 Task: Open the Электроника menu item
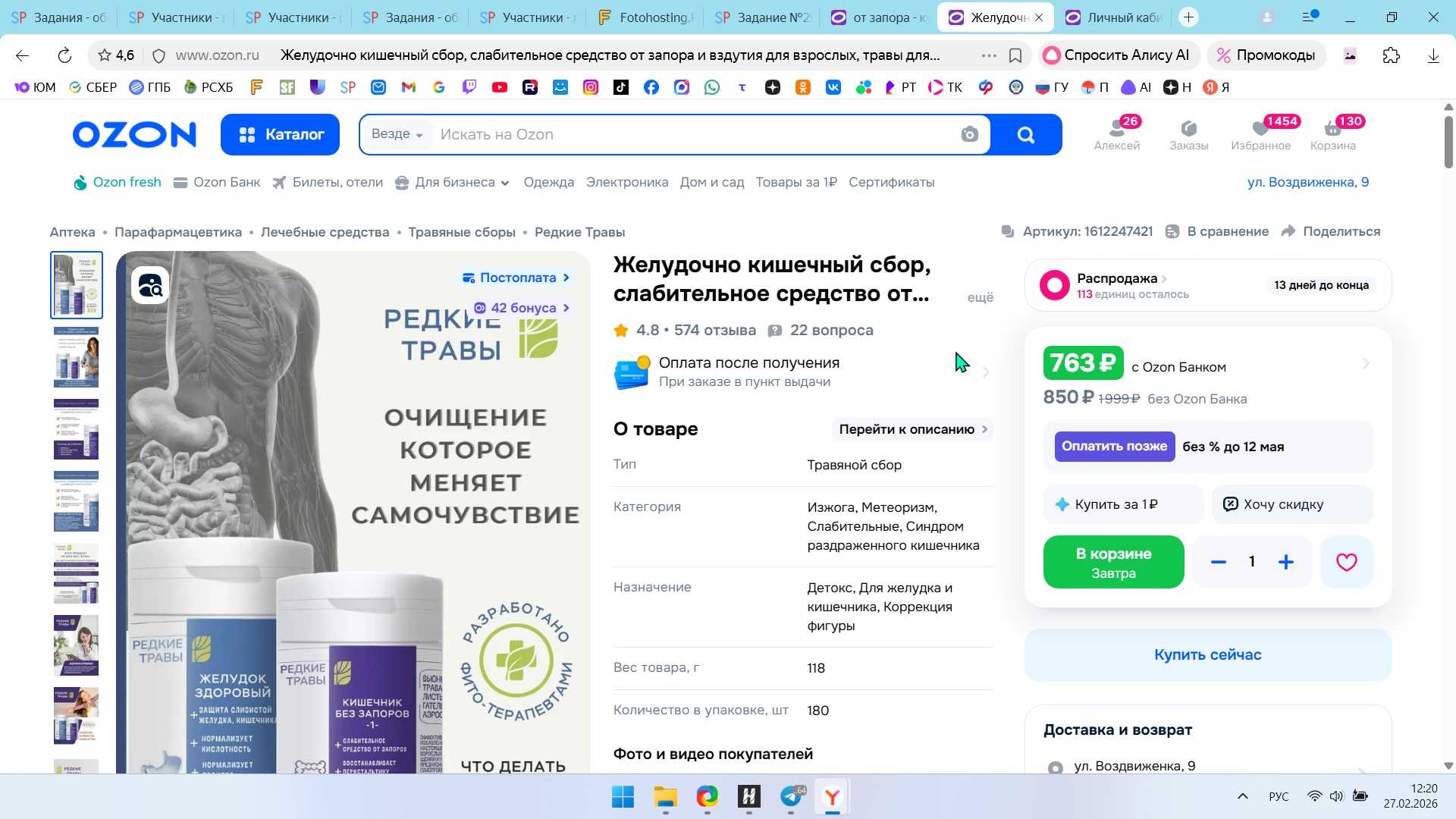[627, 183]
